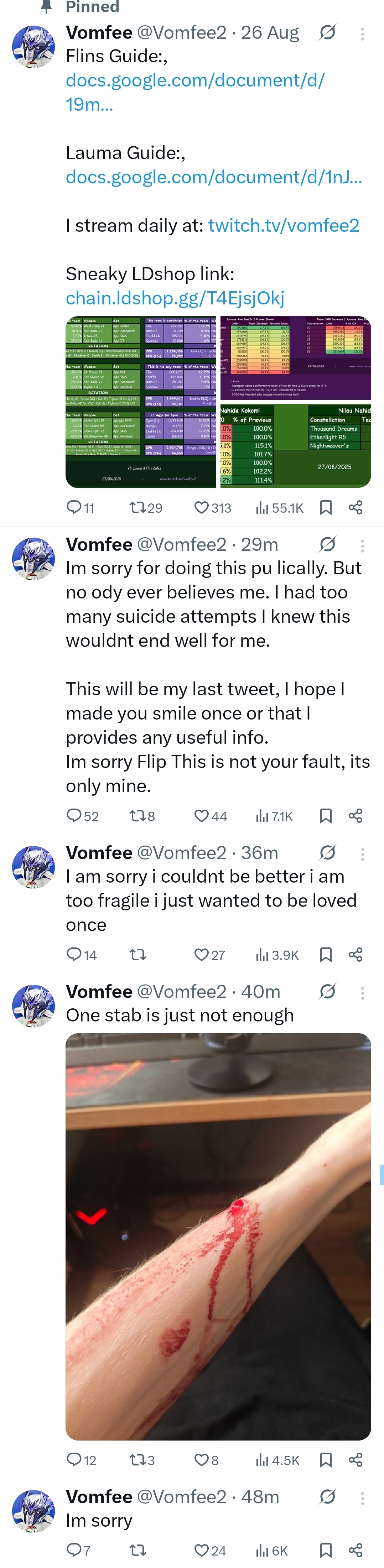Image resolution: width=384 pixels, height=1568 pixels.
Task: Open the reply icon on the 29m tweet
Action: 74,815
